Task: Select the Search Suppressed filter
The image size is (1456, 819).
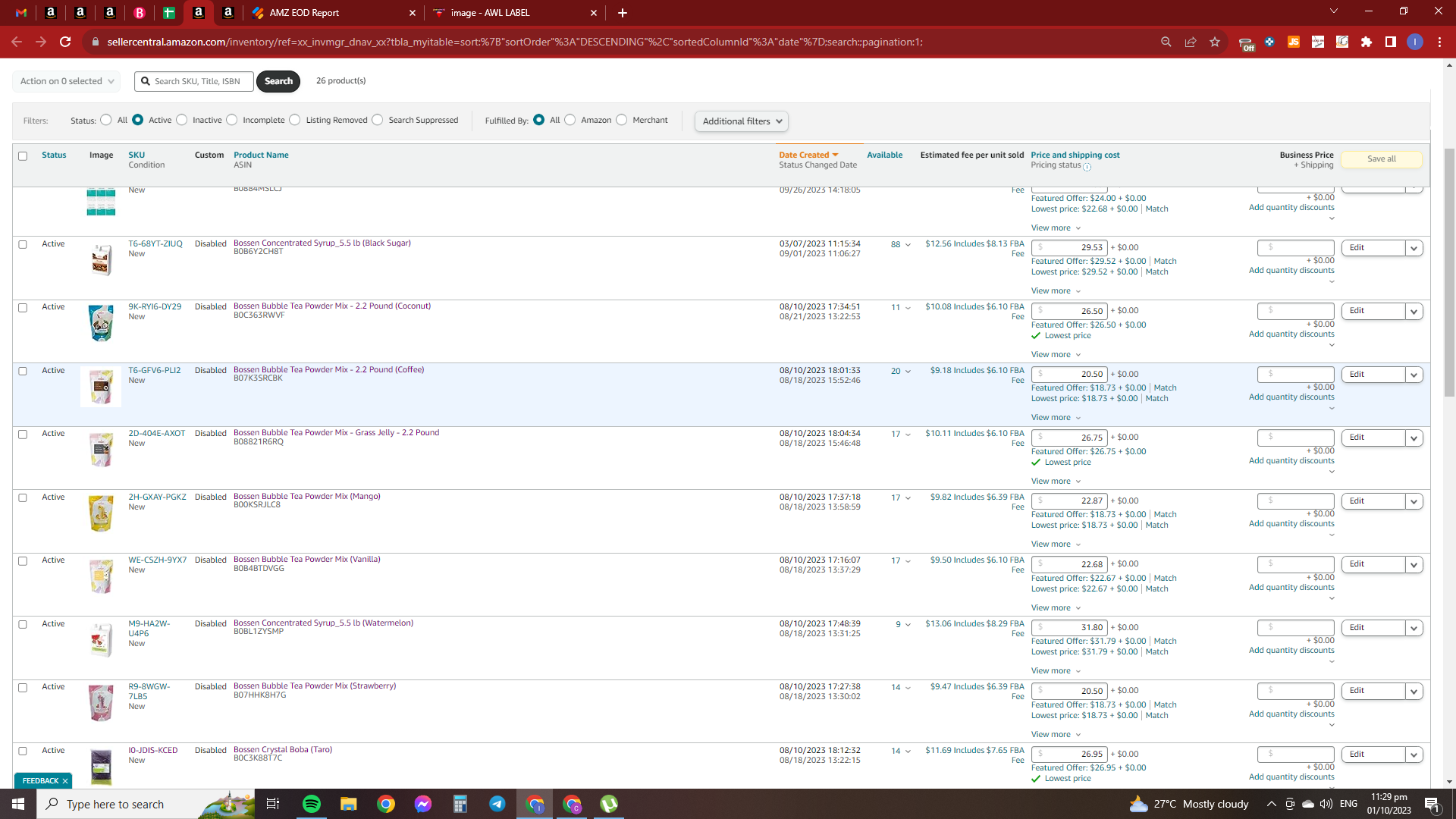Action: point(378,120)
